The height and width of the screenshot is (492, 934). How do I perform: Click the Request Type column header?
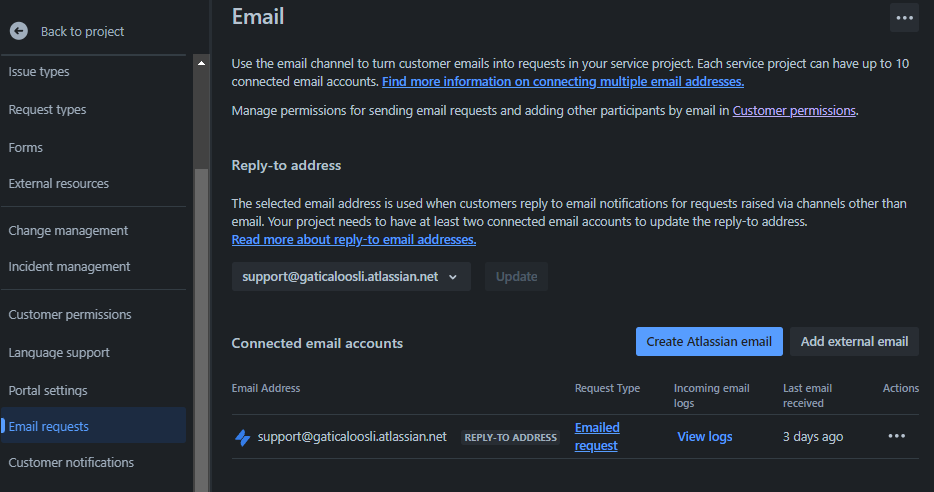coord(607,388)
